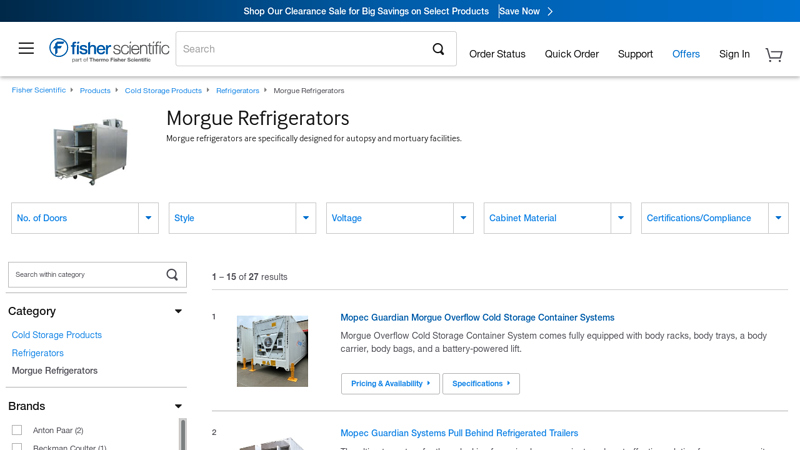Go to Refrigerators breadcrumb

(x=238, y=91)
